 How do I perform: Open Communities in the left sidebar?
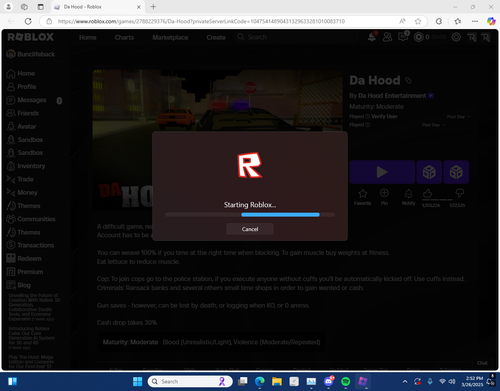point(31,219)
